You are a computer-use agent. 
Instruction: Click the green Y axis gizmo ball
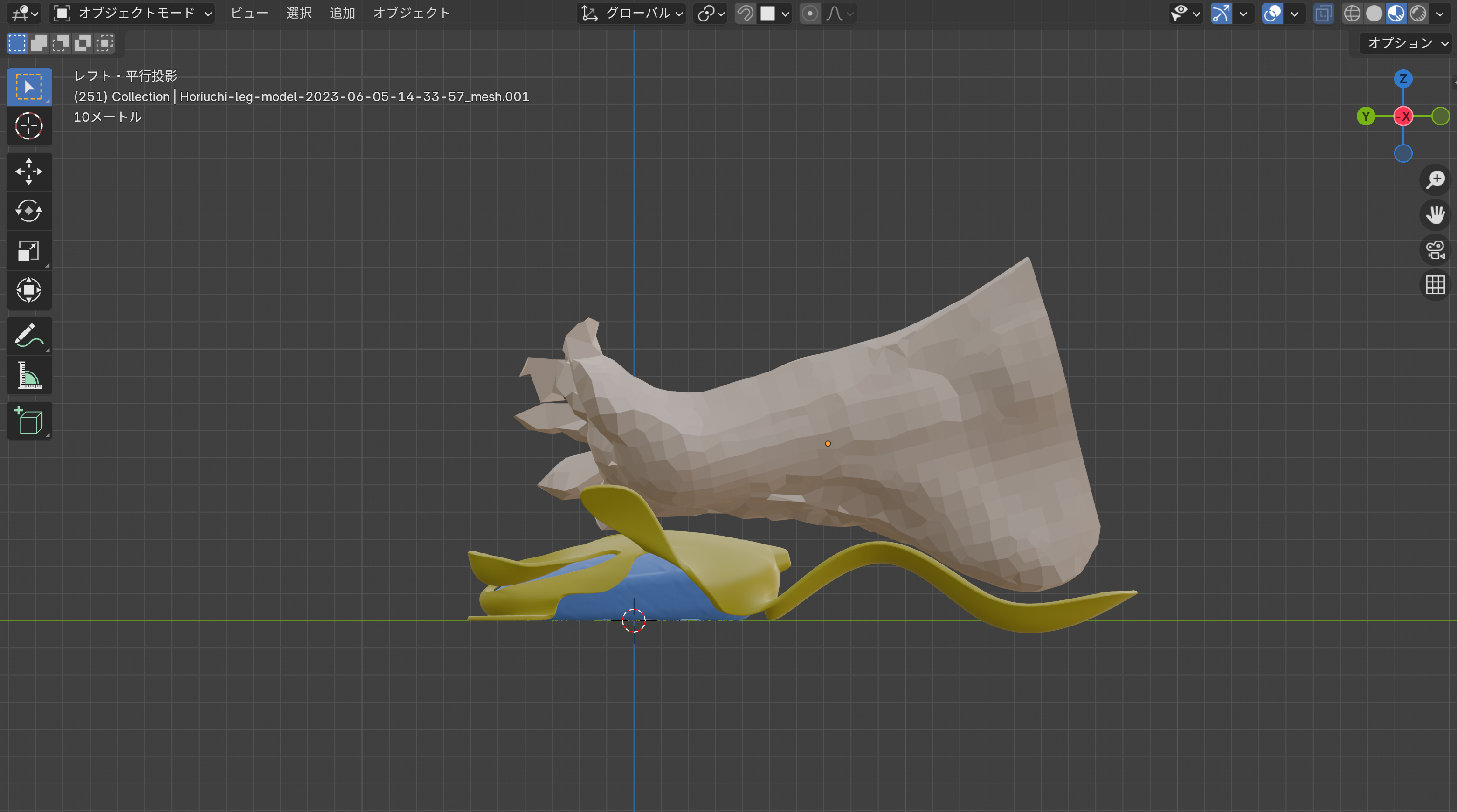(x=1365, y=117)
